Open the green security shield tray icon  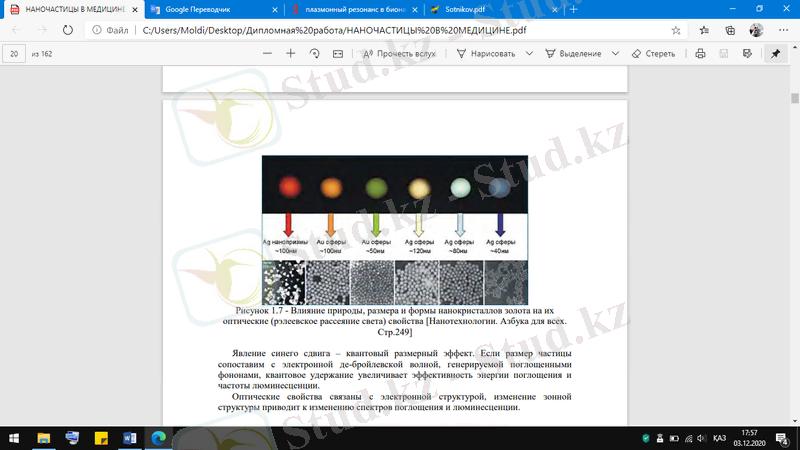[x=645, y=438]
